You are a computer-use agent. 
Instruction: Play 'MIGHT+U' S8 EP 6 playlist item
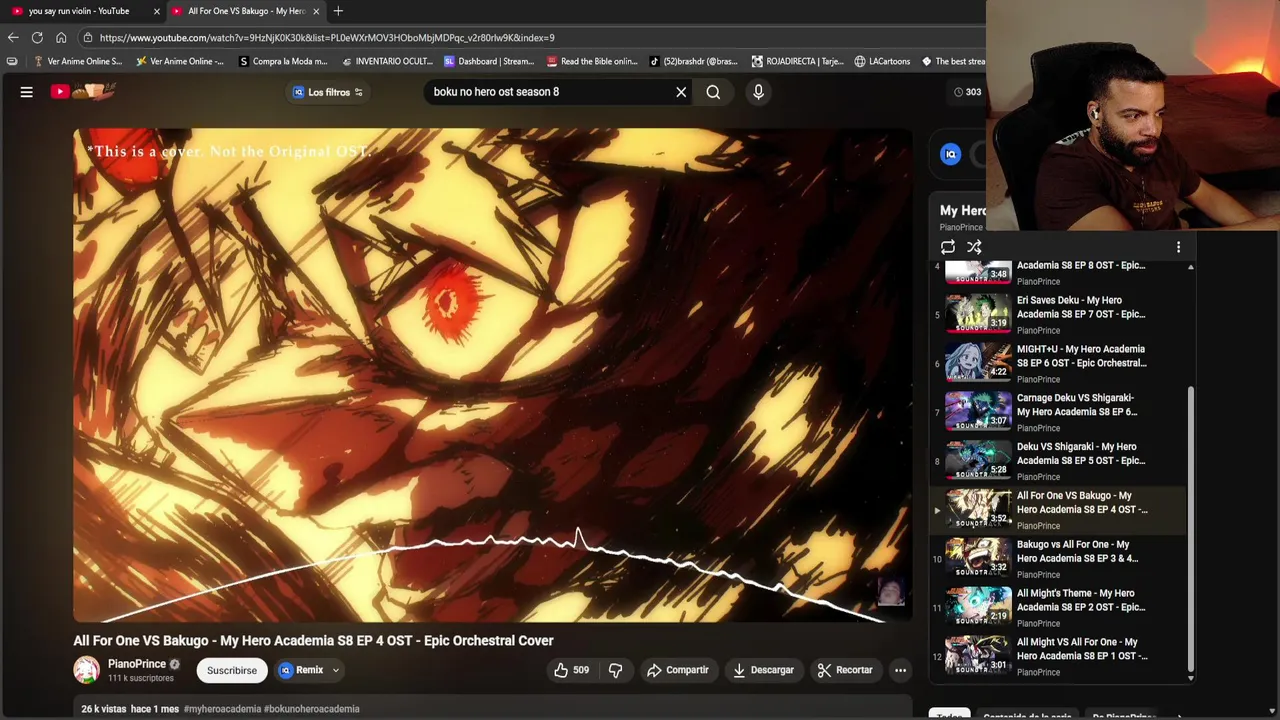tap(1060, 363)
